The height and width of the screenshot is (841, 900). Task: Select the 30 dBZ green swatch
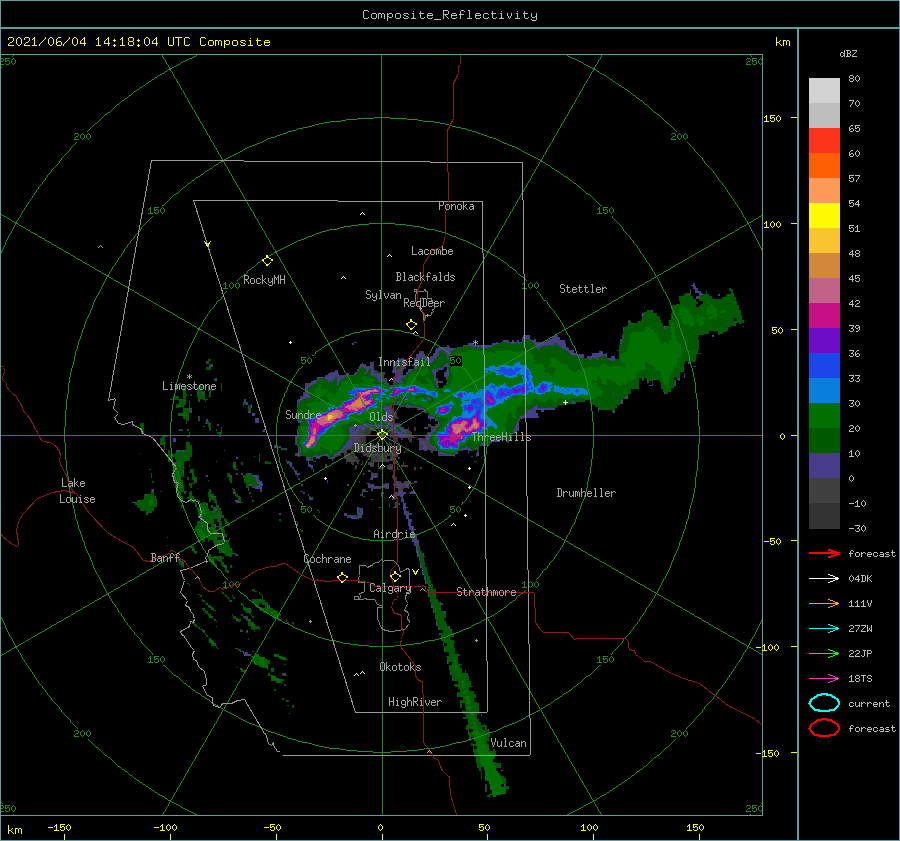[x=824, y=415]
